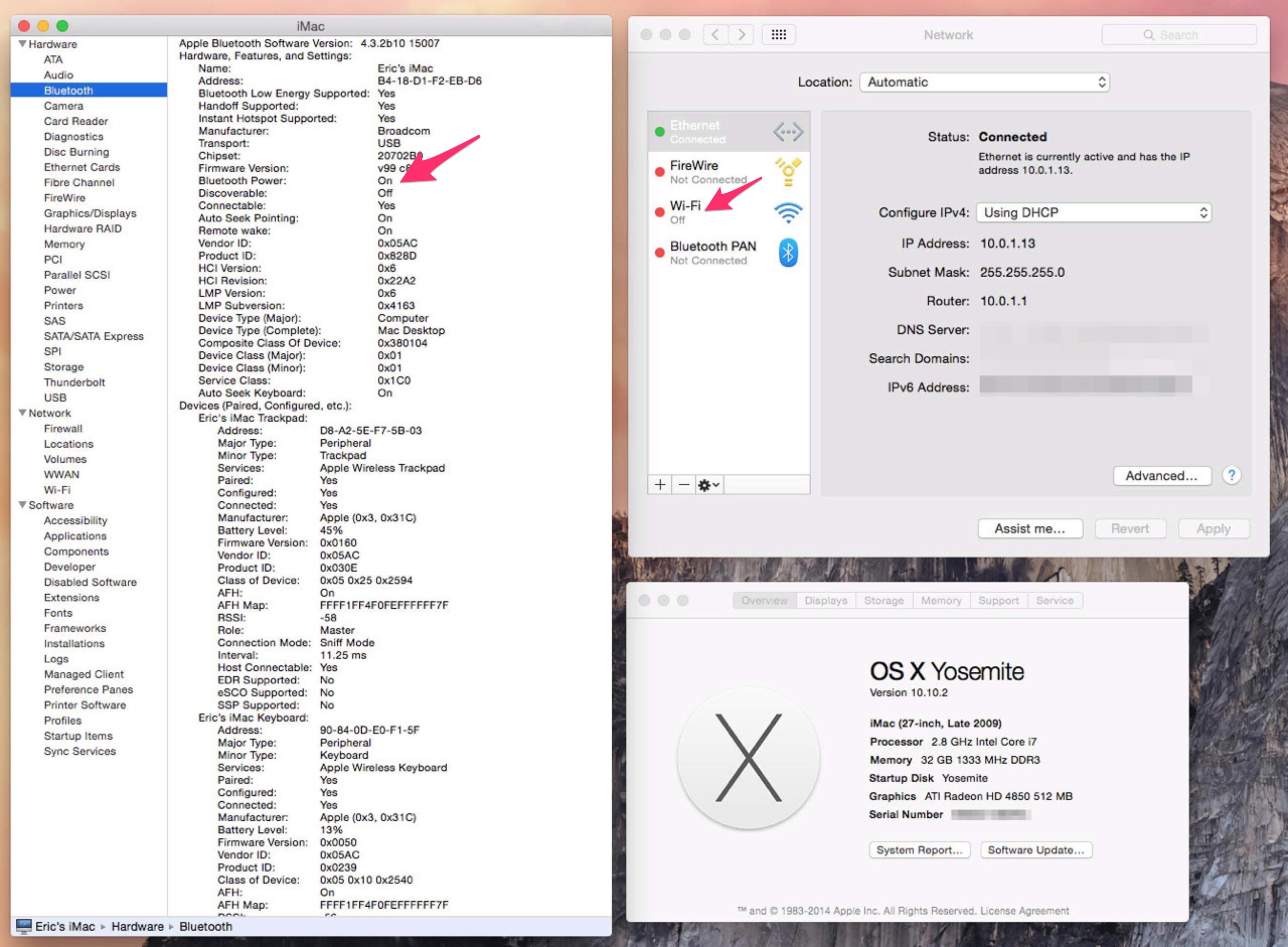Select Bluetooth PAN service
This screenshot has height=947, width=1288.
coord(729,252)
